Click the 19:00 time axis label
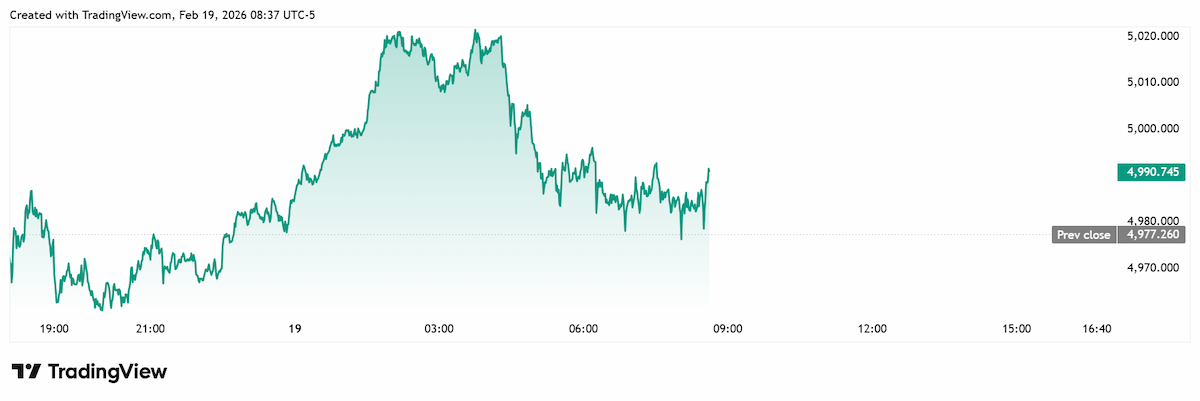Viewport: 1200px width, 401px height. pyautogui.click(x=54, y=328)
